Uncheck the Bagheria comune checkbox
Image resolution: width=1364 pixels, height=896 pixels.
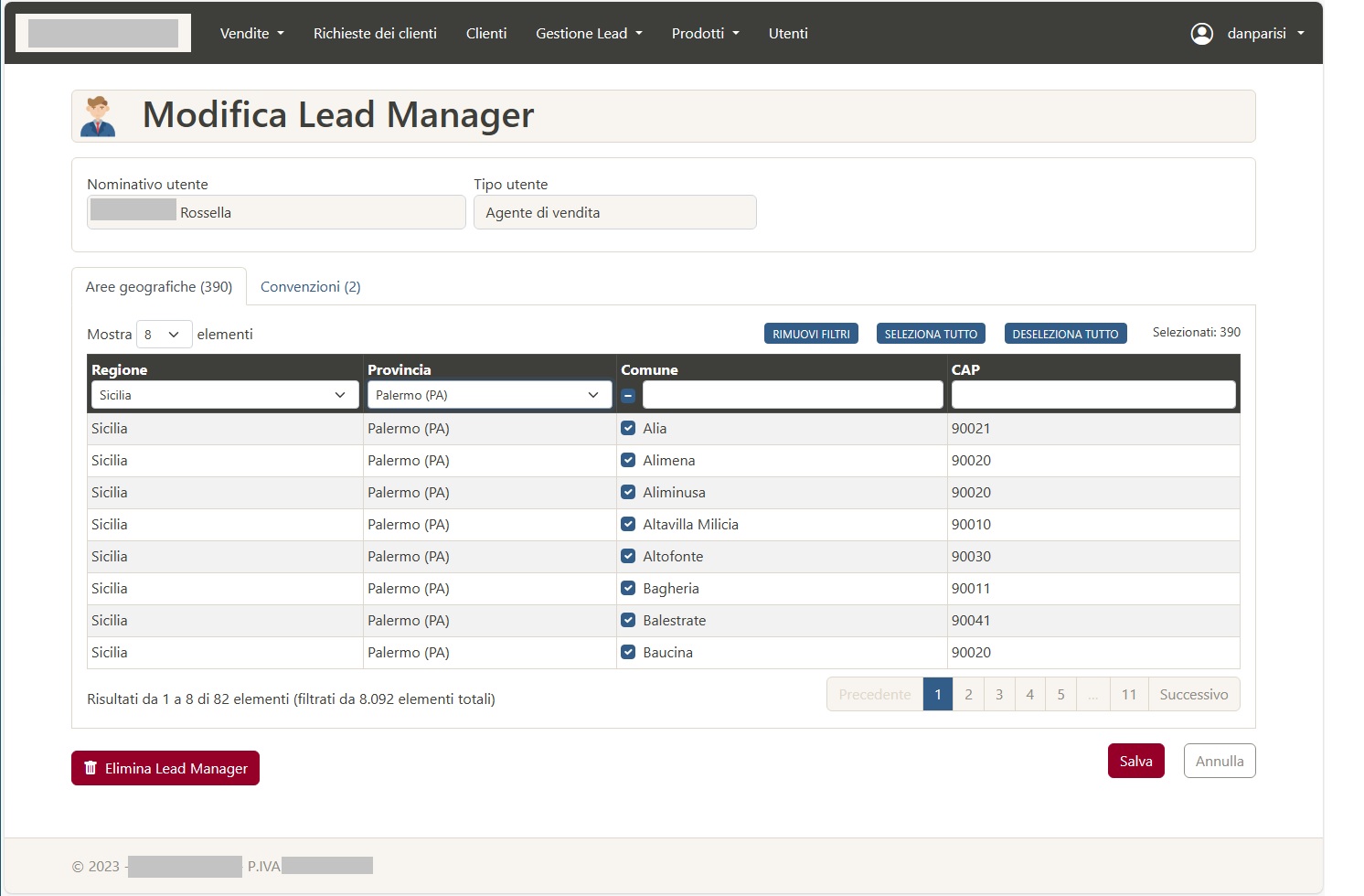(x=628, y=588)
